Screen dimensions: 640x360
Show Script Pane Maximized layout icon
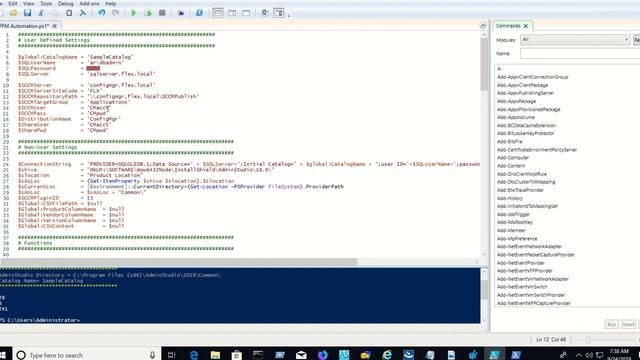tap(246, 13)
